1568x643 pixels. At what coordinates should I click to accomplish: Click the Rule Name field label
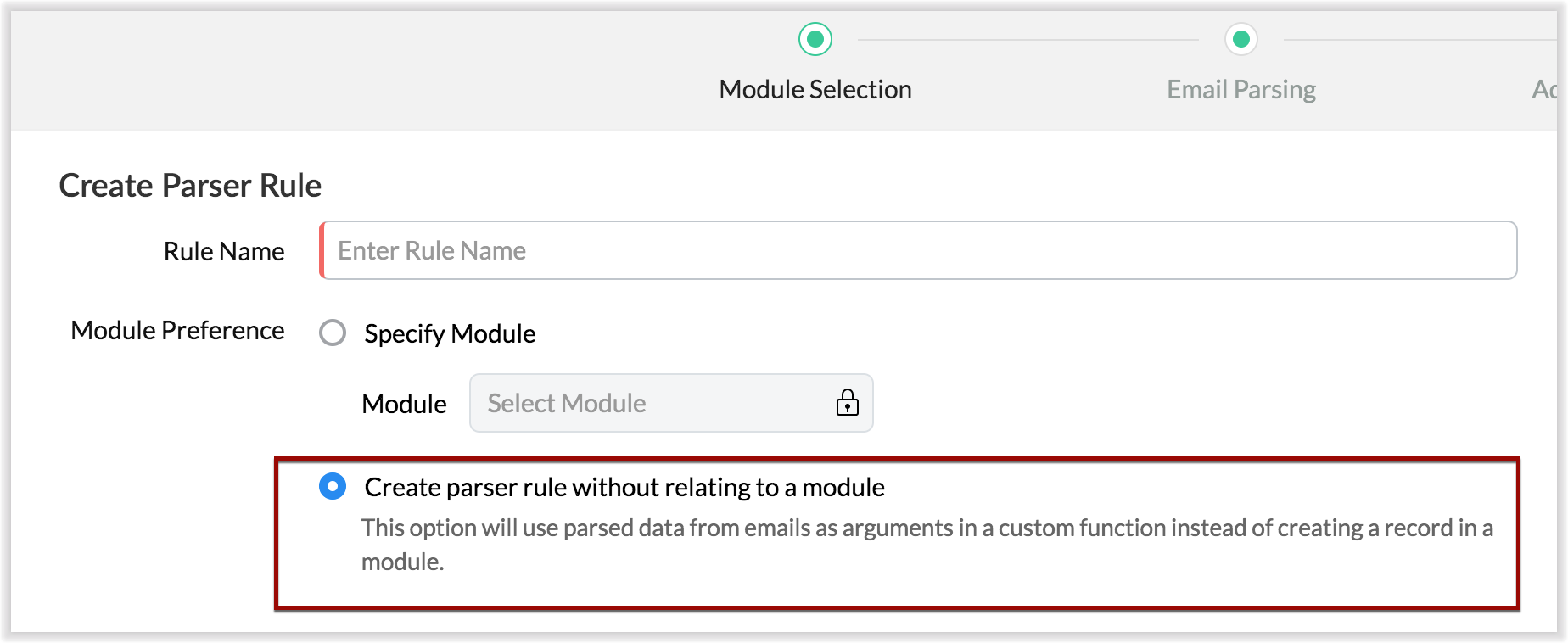click(224, 251)
